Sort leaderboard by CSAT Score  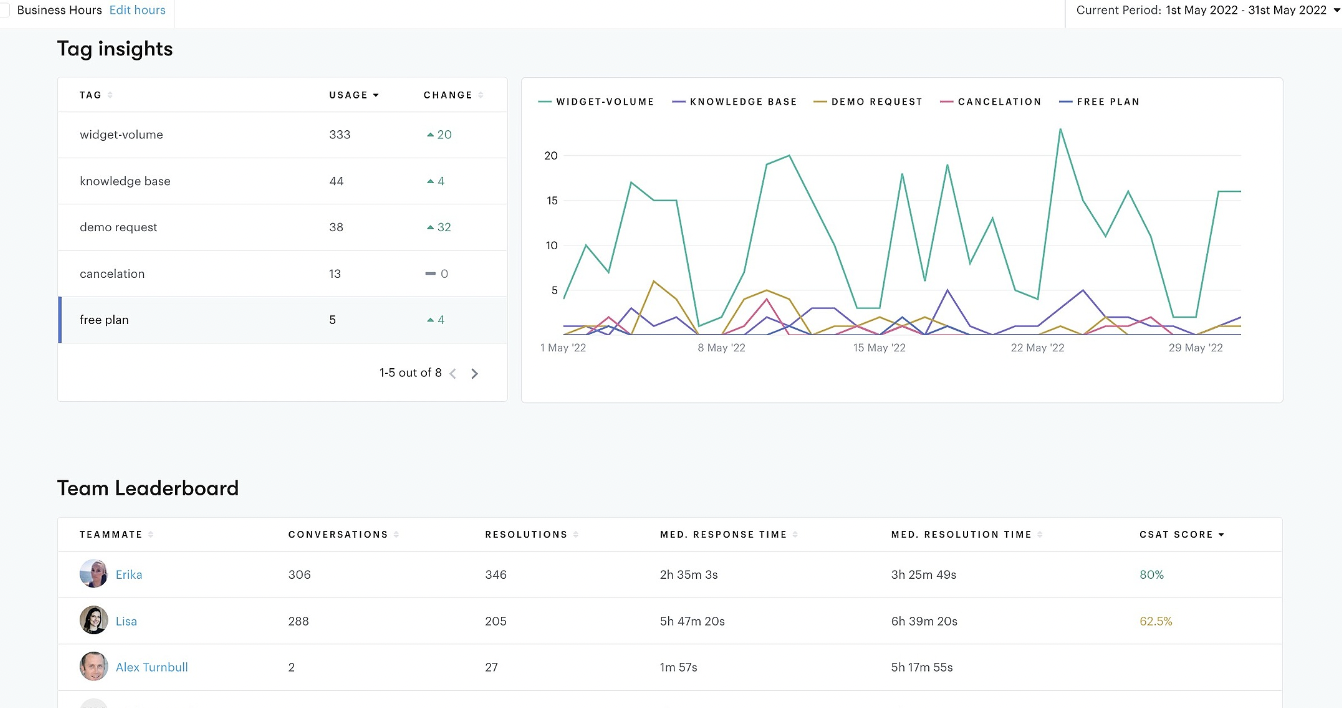[1182, 535]
